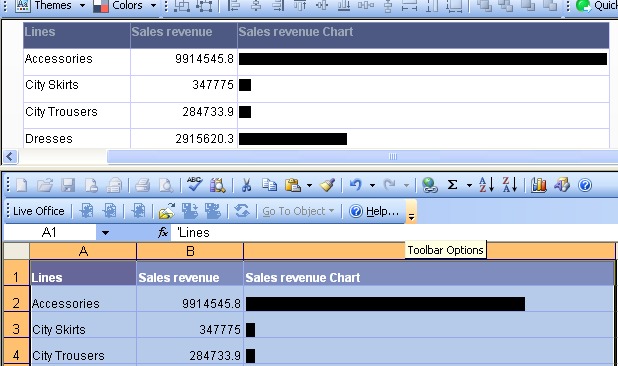Viewport: 618px width, 366px height.
Task: Click spreadsheet cell '347775' in row 3
Action: pos(190,325)
